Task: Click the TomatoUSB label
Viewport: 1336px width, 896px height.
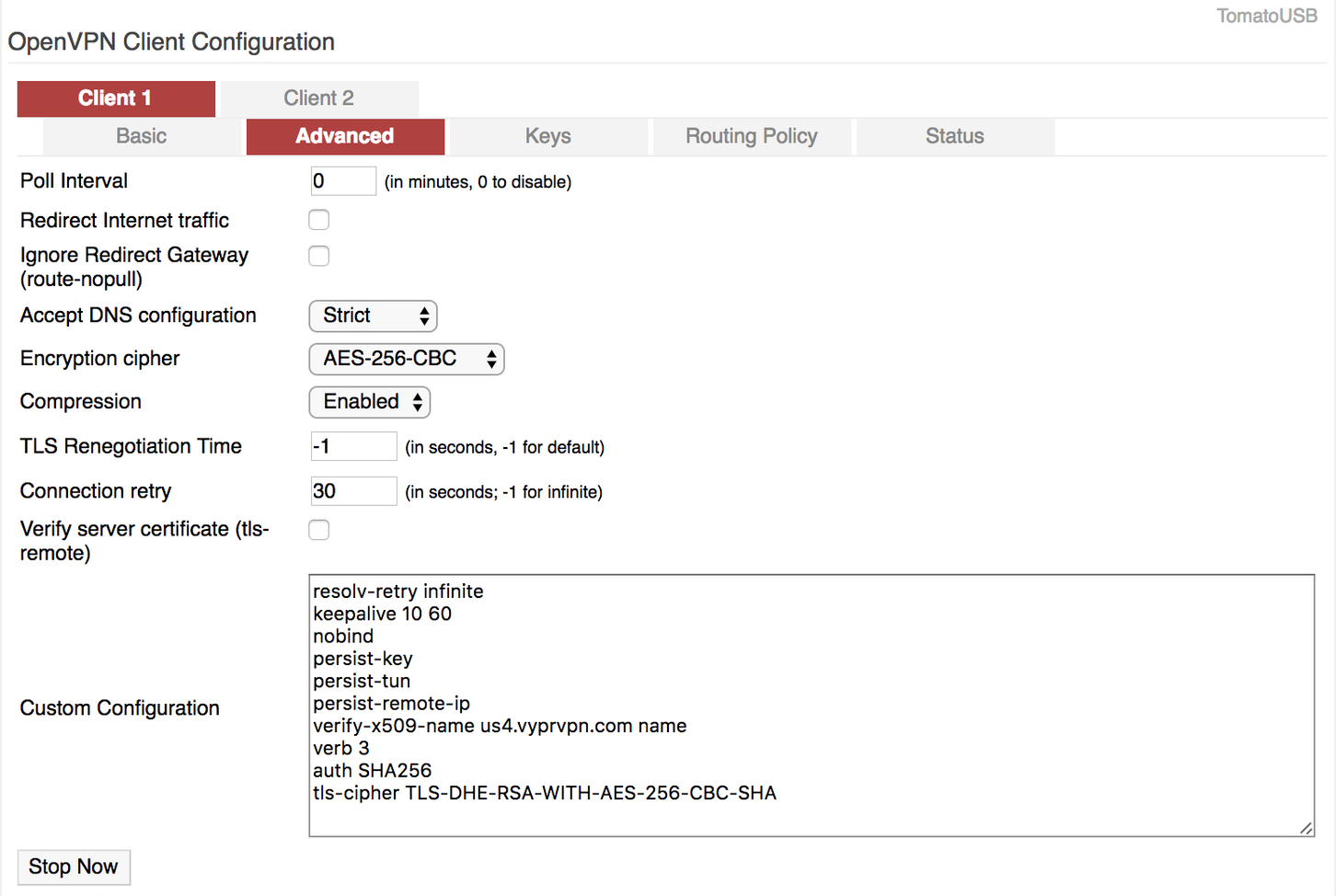Action: point(1266,16)
